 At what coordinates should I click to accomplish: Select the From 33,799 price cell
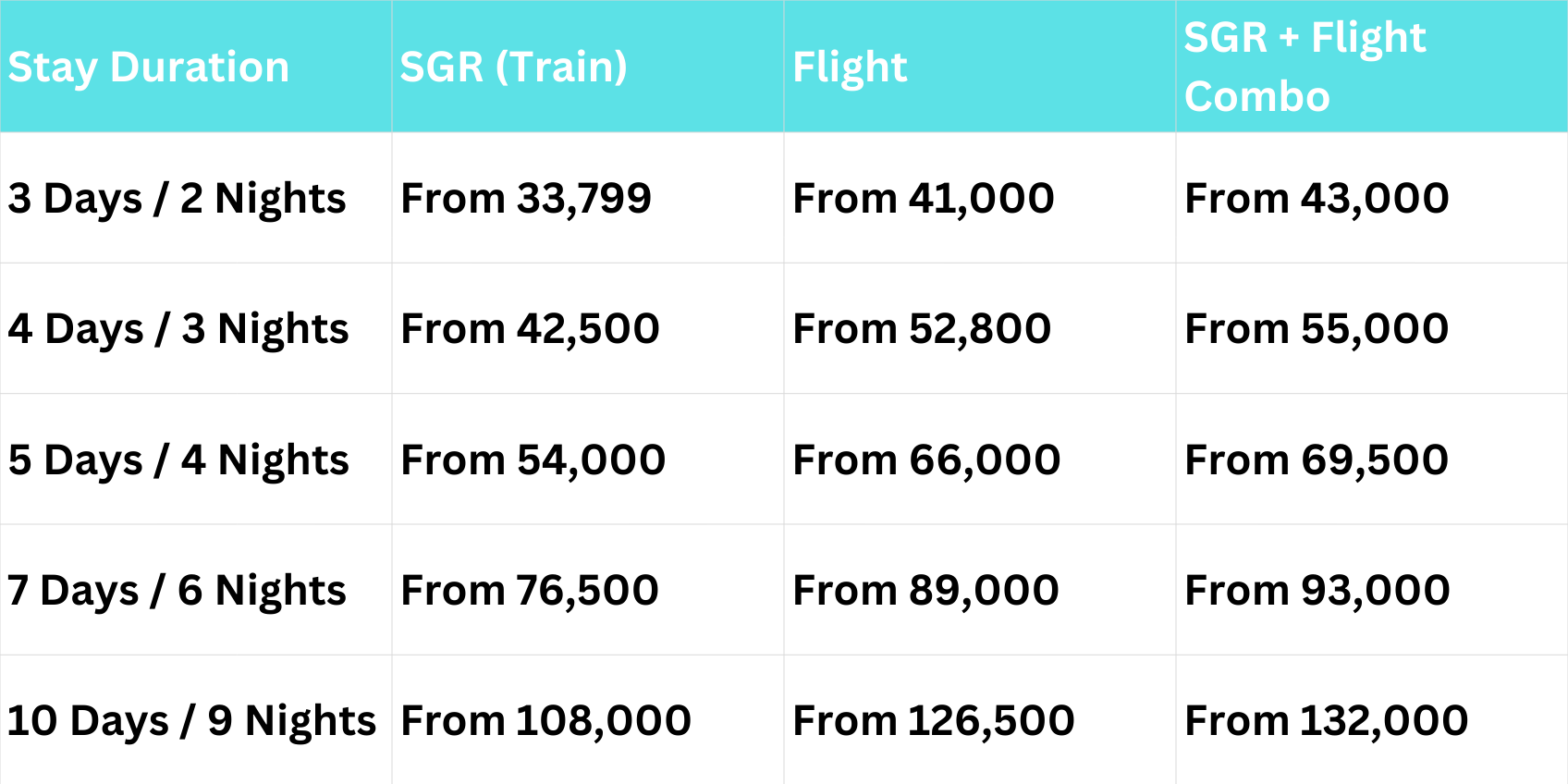pos(526,199)
